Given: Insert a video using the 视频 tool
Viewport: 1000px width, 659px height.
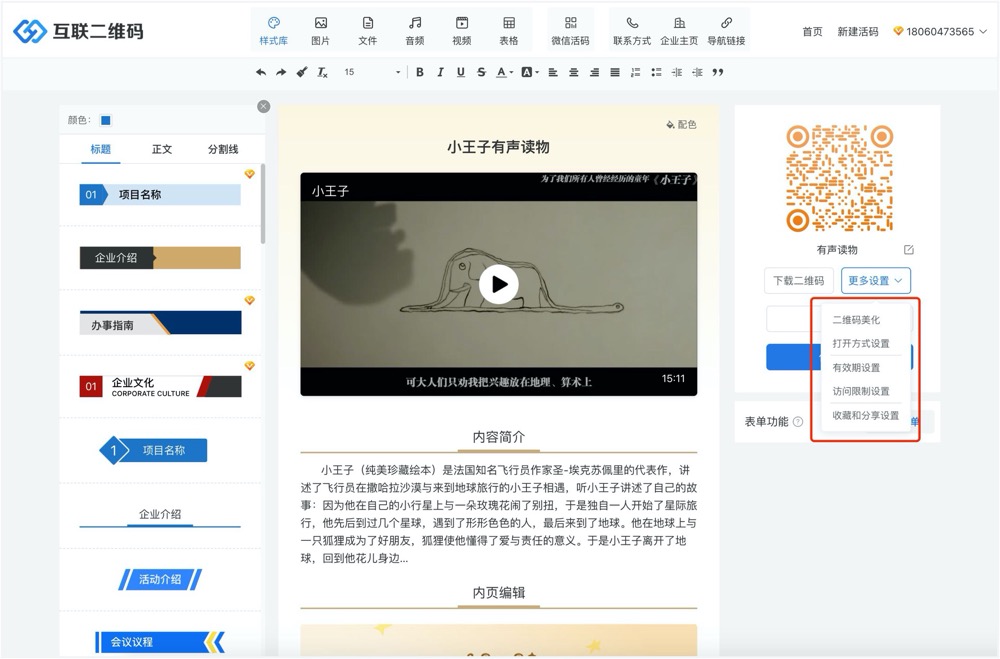Looking at the screenshot, I should pyautogui.click(x=462, y=31).
